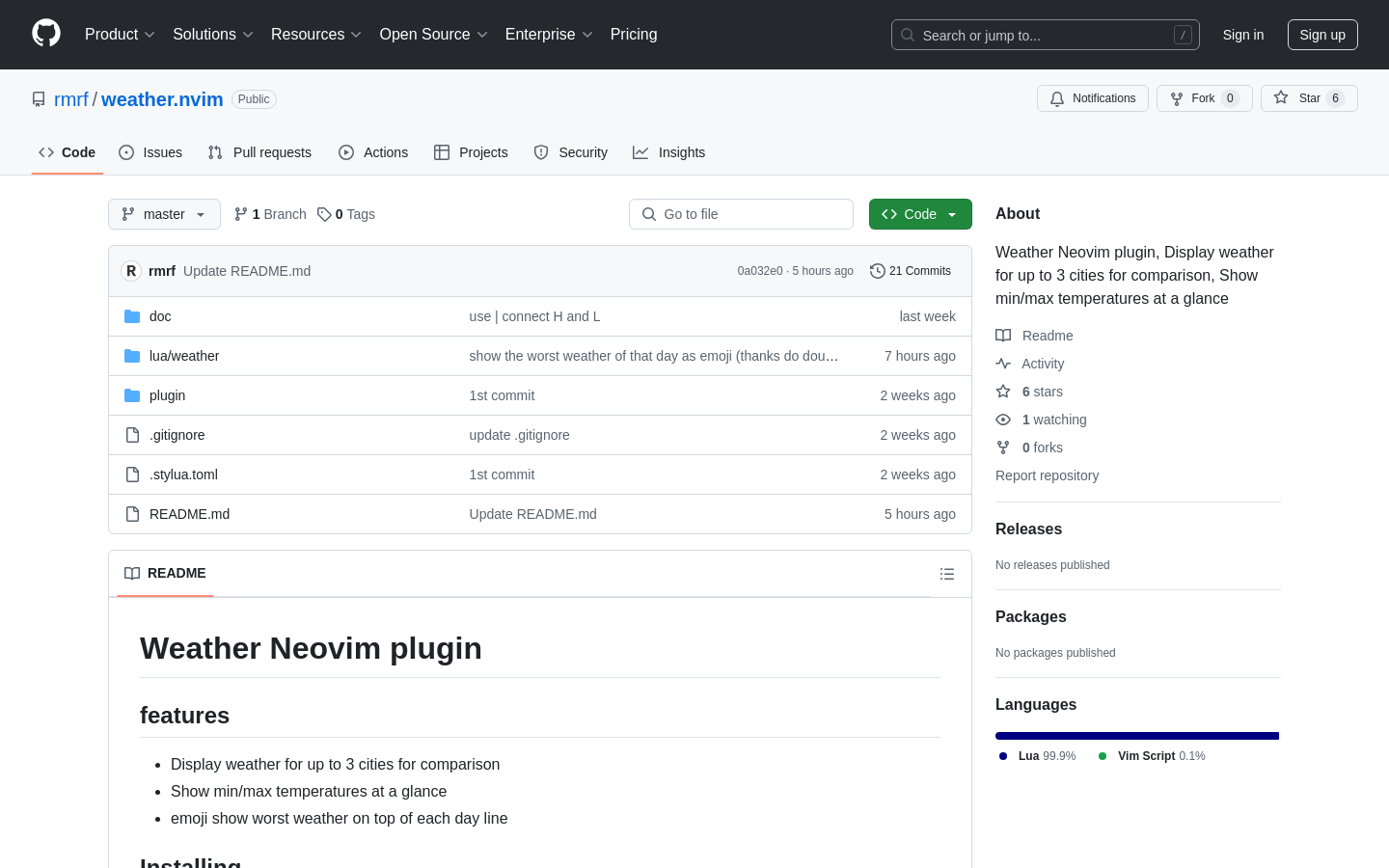
Task: Click the stars icon in About
Action: coord(1003,392)
